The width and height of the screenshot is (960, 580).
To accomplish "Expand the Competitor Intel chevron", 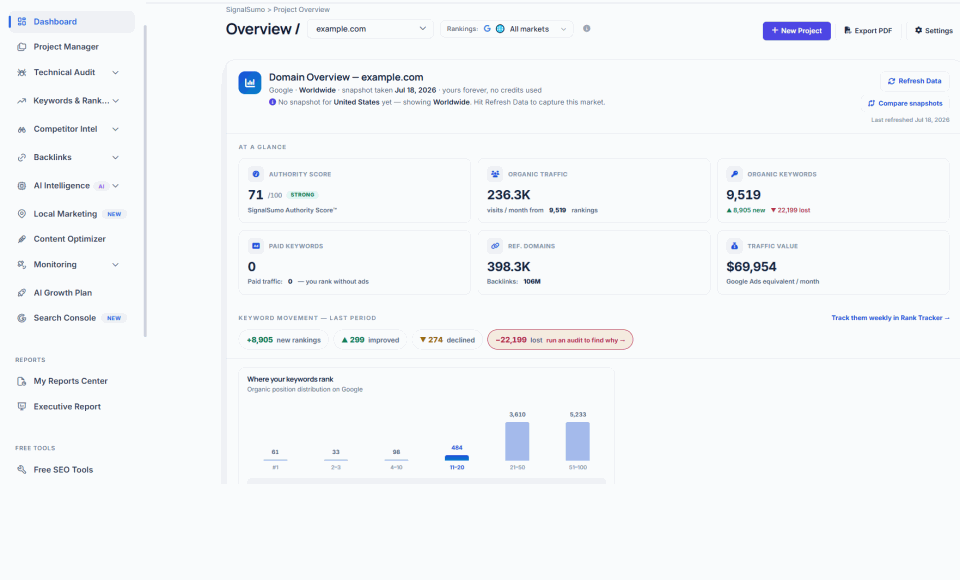I will click(x=115, y=129).
